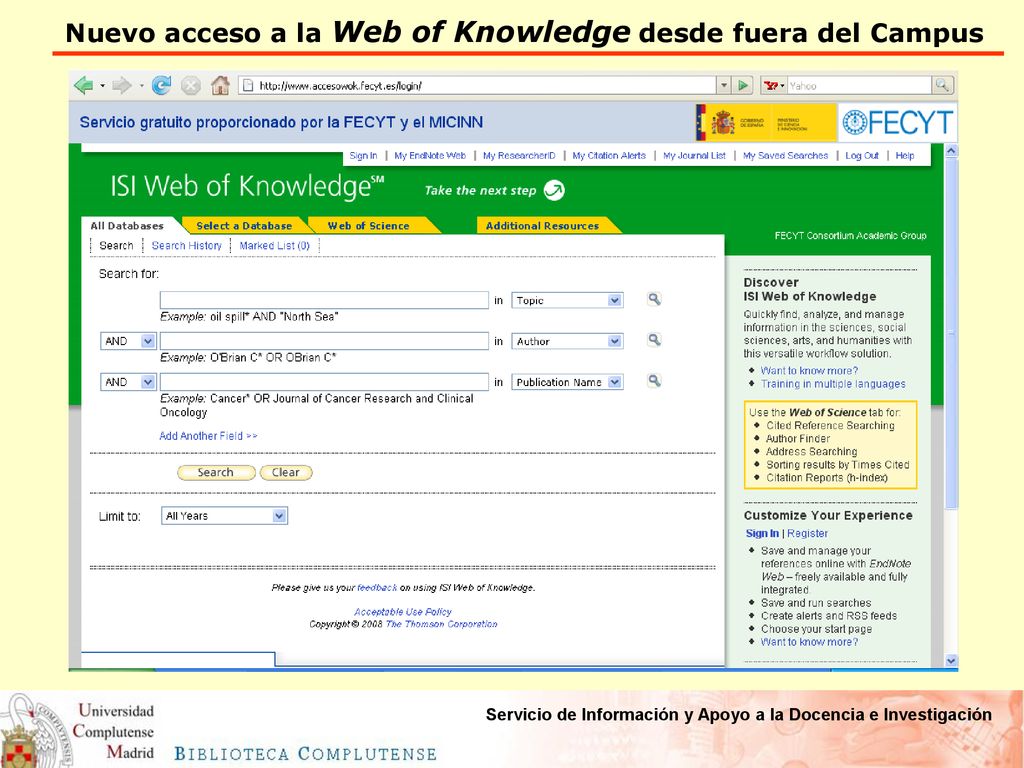This screenshot has height=768, width=1024.
Task: Open the Search History sub-tab
Action: pyautogui.click(x=187, y=246)
